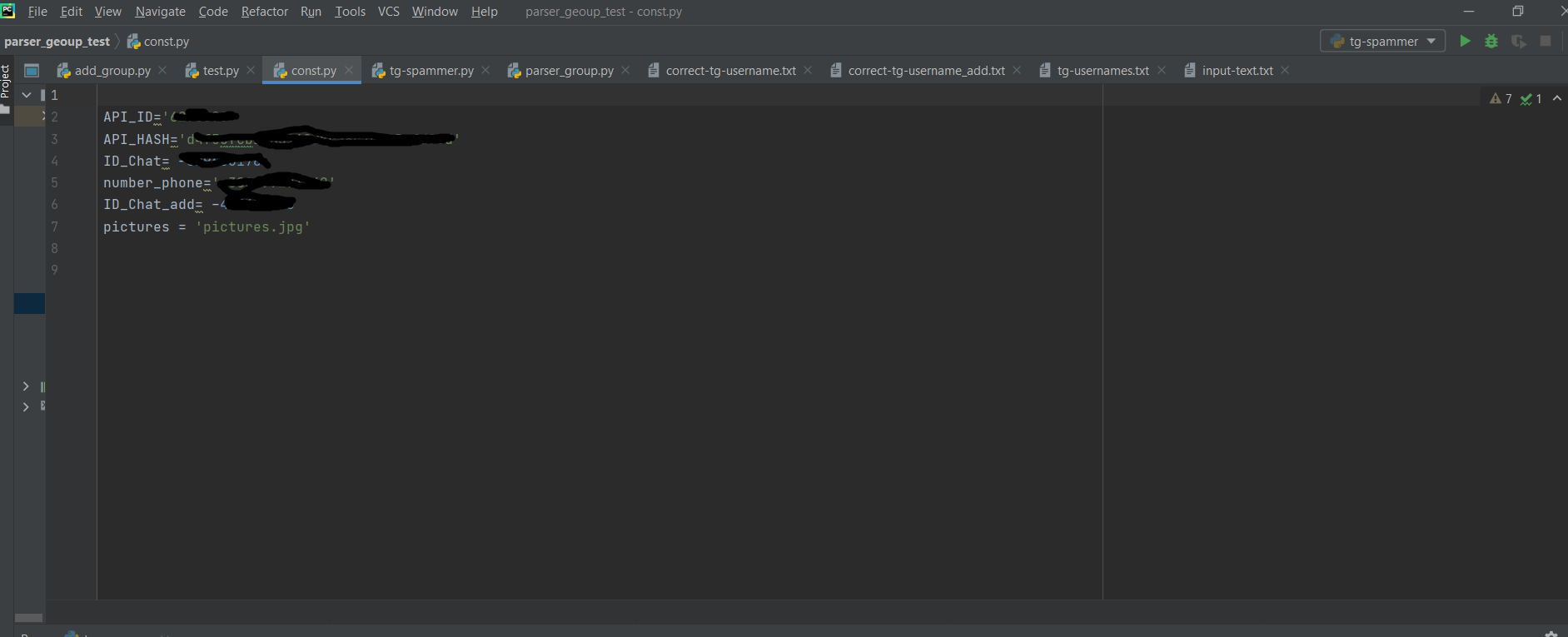Image resolution: width=1568 pixels, height=637 pixels.
Task: Click the 'number_phone=' text on line 5
Action: pyautogui.click(x=157, y=183)
